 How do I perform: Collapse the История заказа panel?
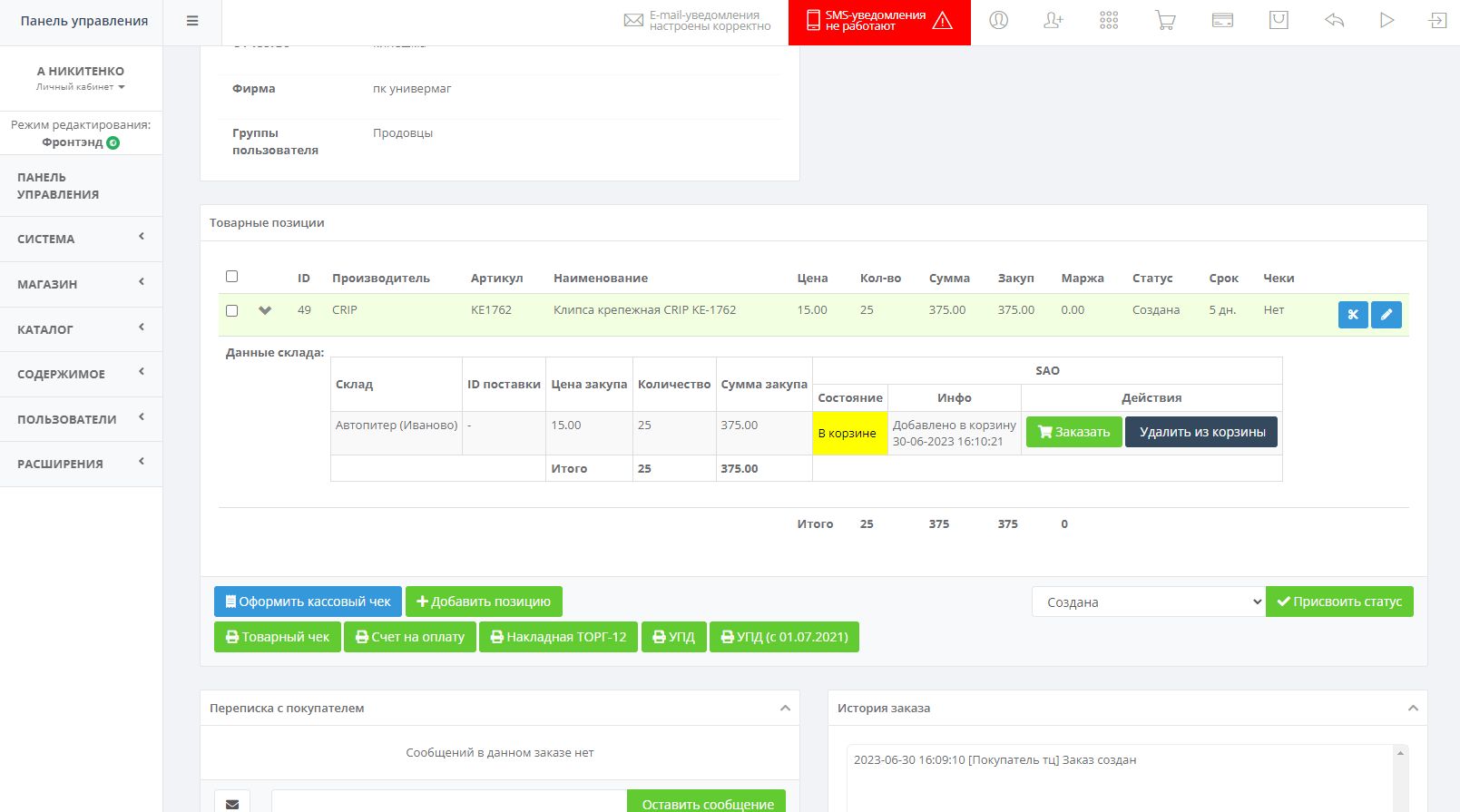coord(1412,708)
